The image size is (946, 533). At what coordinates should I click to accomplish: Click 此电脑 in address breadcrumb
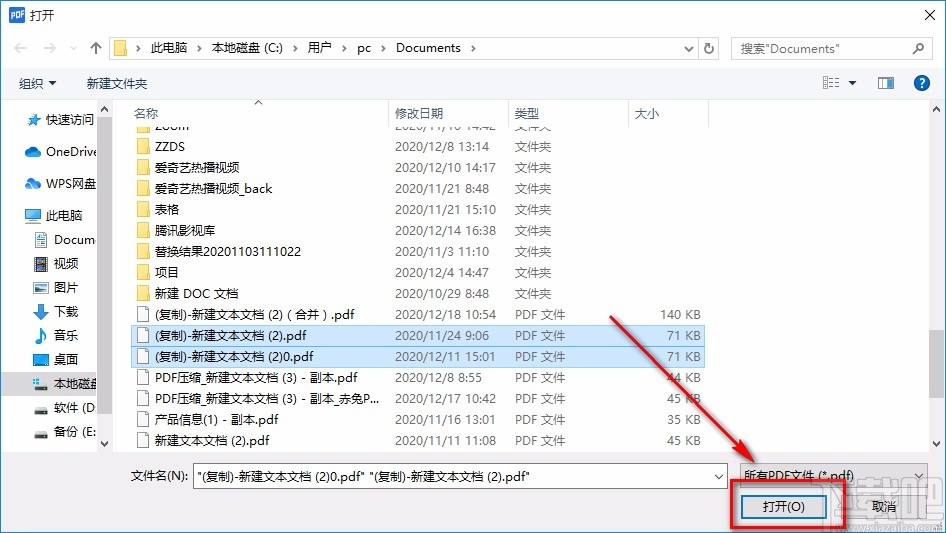169,48
